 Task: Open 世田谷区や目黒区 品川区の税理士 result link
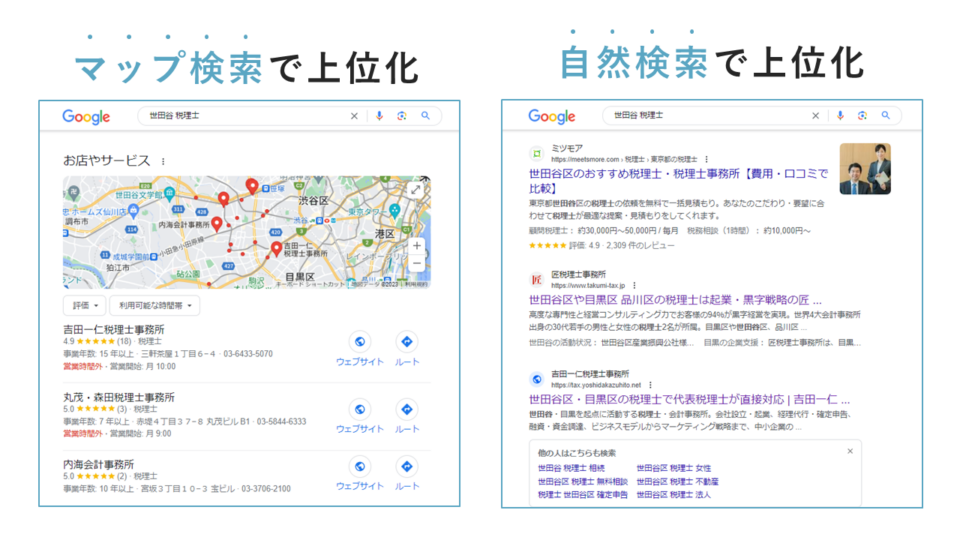point(675,299)
